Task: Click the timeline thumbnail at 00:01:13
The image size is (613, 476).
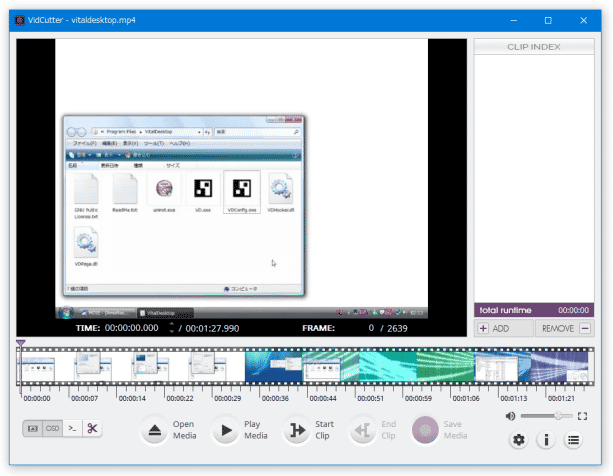Action: [x=502, y=366]
